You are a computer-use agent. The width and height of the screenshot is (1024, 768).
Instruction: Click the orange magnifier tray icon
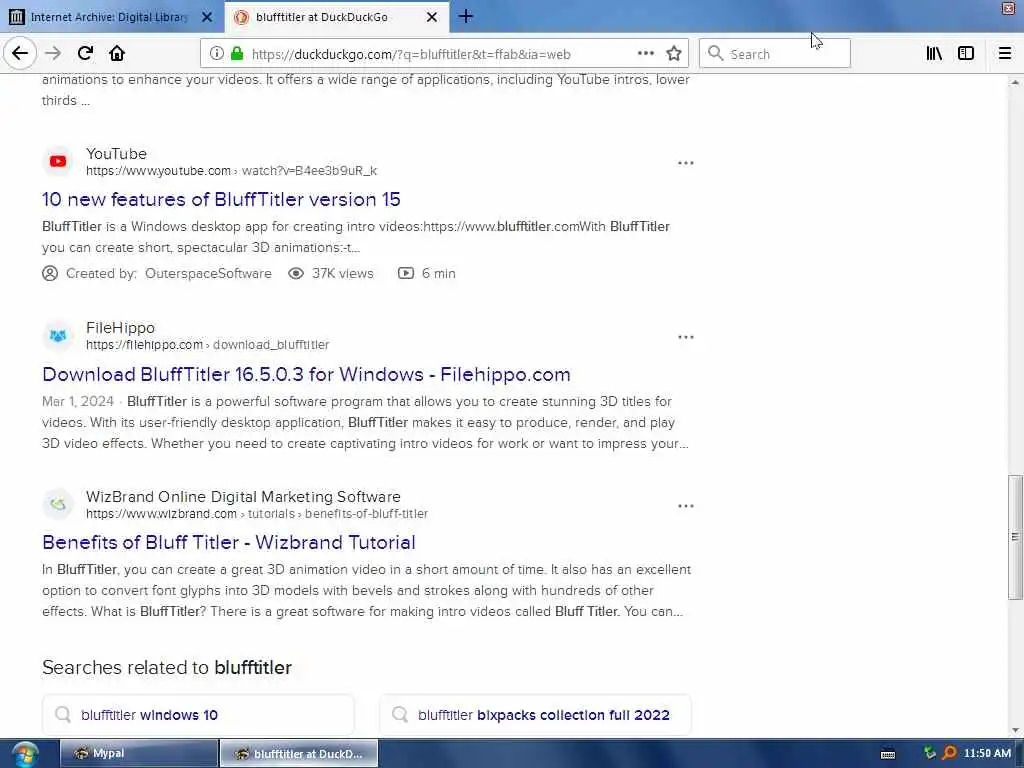pos(949,753)
